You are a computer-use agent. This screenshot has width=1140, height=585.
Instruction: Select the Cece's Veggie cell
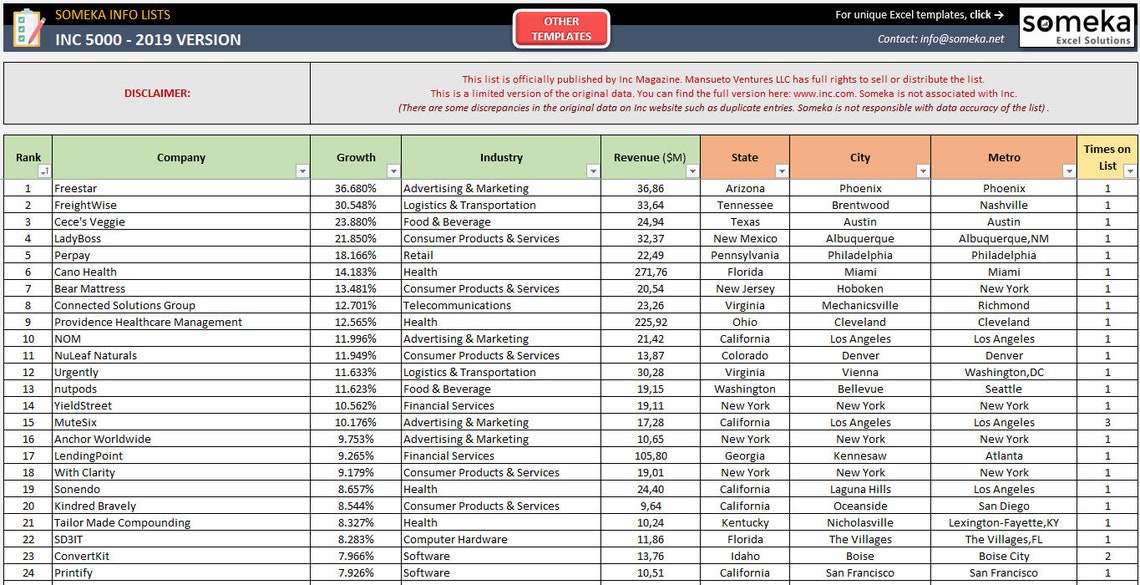(x=181, y=222)
